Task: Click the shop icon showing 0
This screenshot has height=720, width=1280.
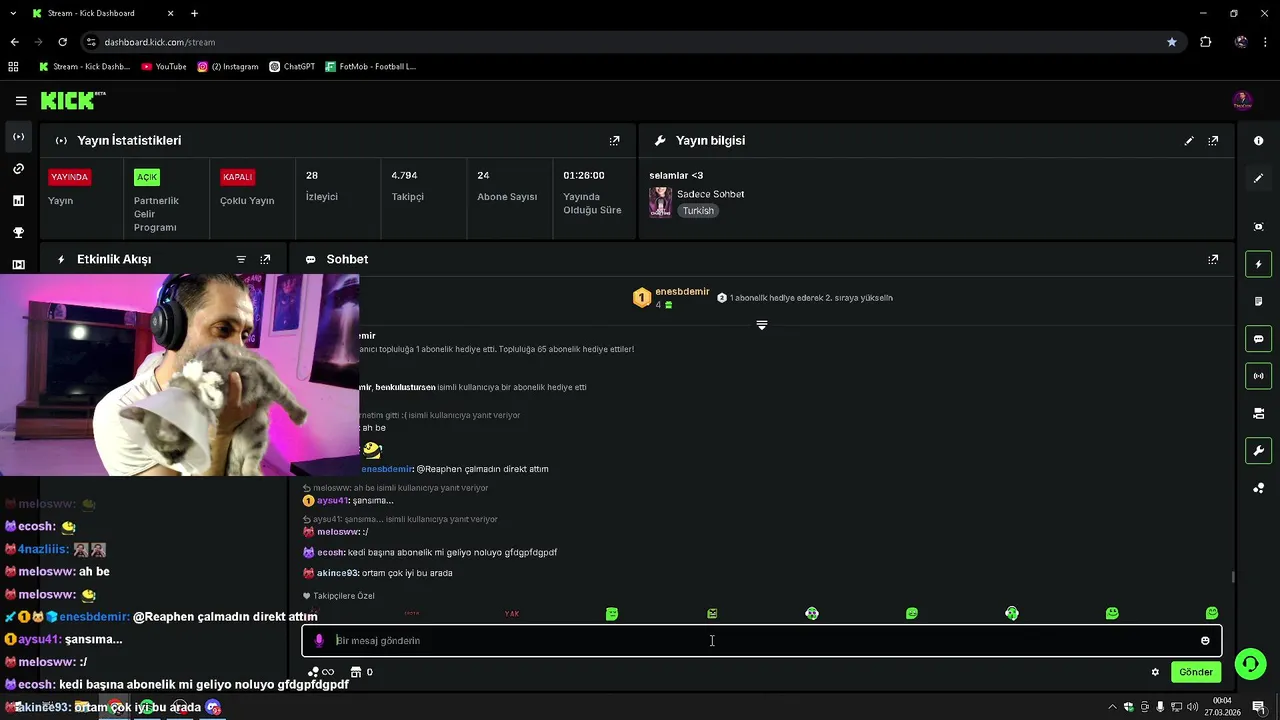Action: [x=362, y=672]
